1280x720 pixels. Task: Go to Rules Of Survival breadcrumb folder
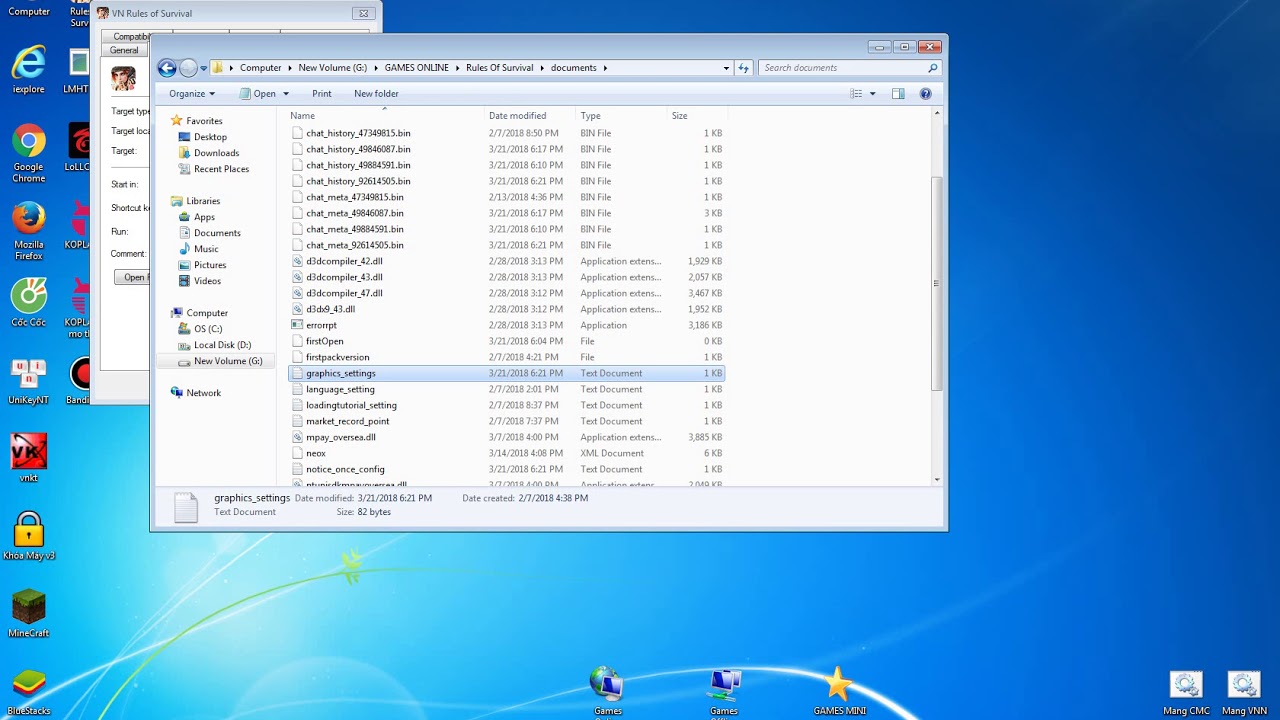pos(499,68)
